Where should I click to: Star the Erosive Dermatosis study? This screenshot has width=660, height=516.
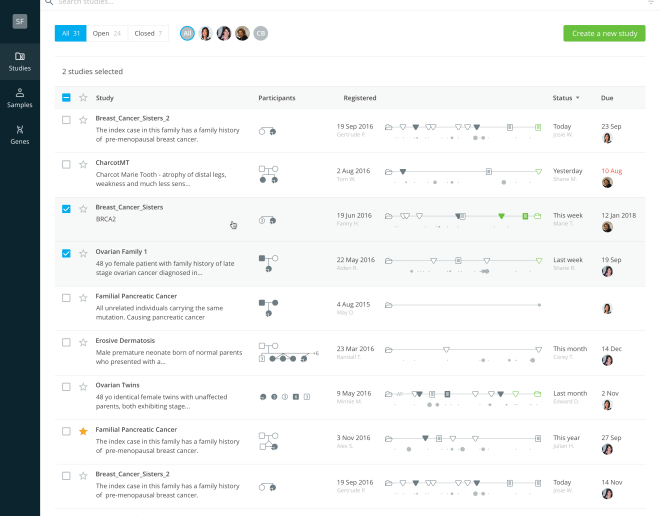pyautogui.click(x=83, y=342)
